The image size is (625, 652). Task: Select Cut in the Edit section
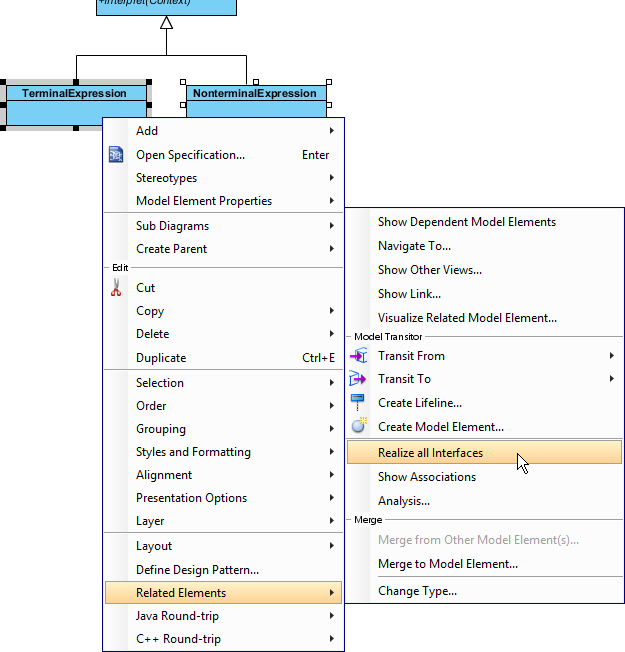pyautogui.click(x=223, y=288)
